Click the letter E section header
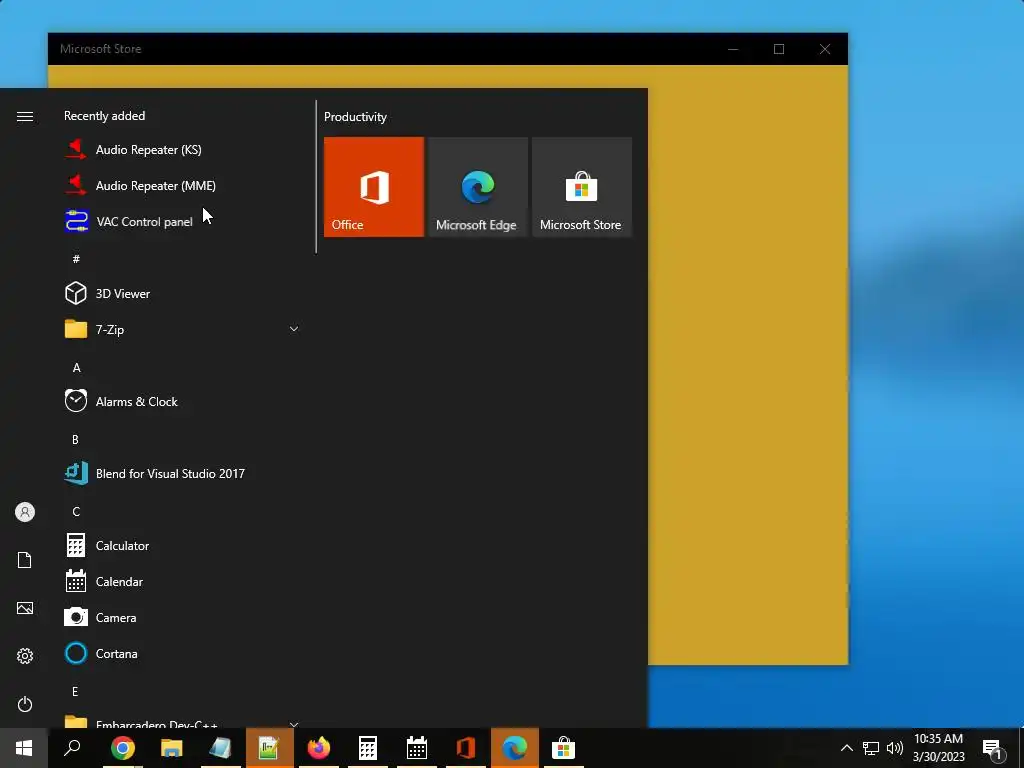Image resolution: width=1024 pixels, height=768 pixels. click(x=75, y=691)
